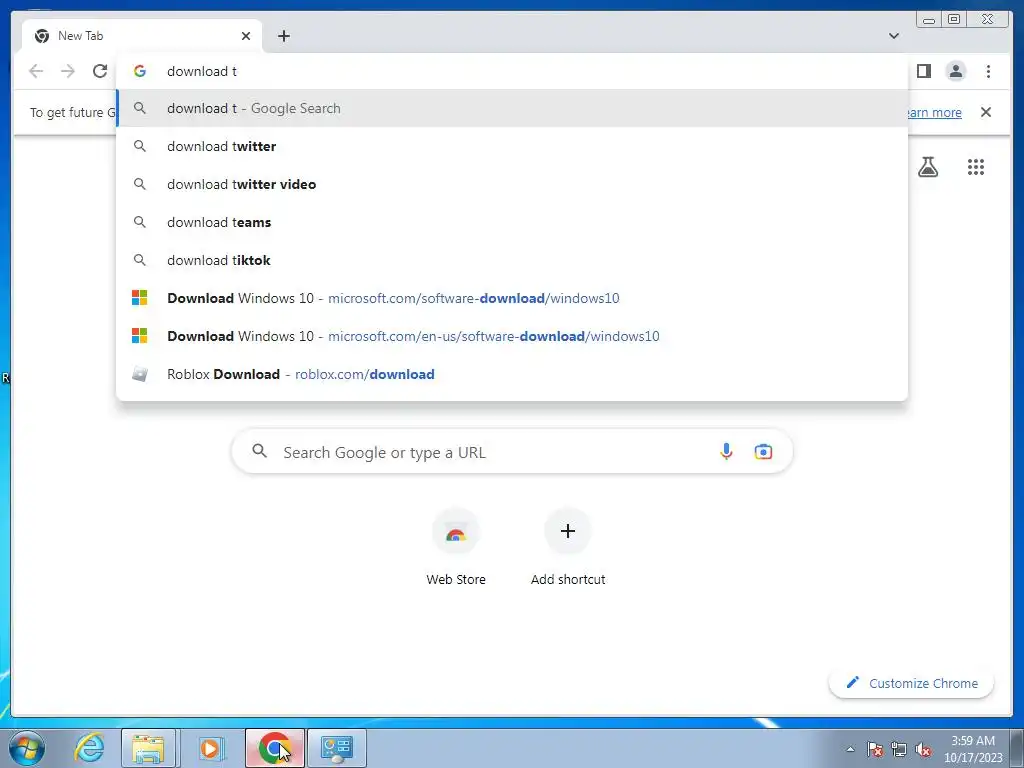Open the network status tray icon

pyautogui.click(x=899, y=749)
